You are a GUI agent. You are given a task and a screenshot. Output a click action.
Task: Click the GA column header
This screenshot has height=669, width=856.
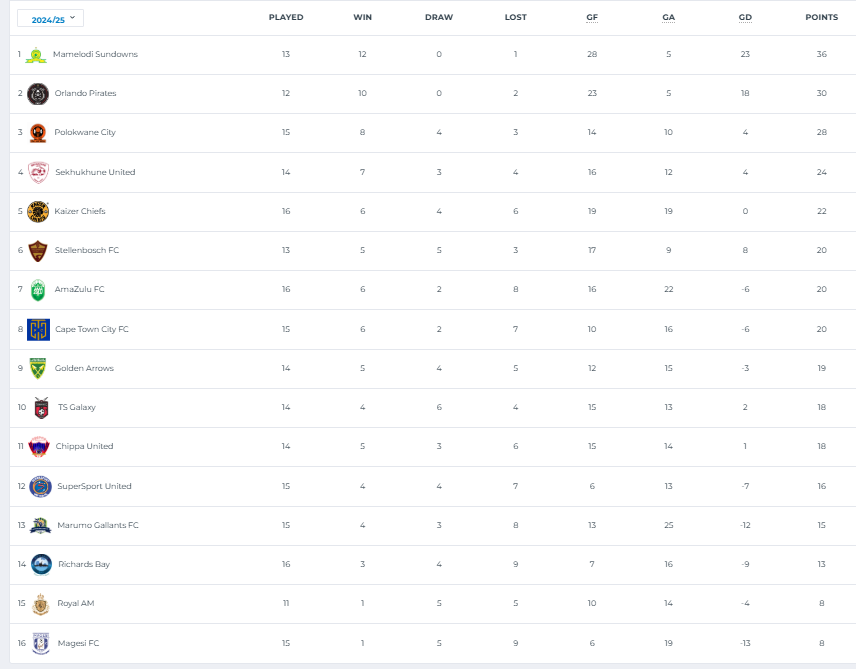pyautogui.click(x=668, y=18)
